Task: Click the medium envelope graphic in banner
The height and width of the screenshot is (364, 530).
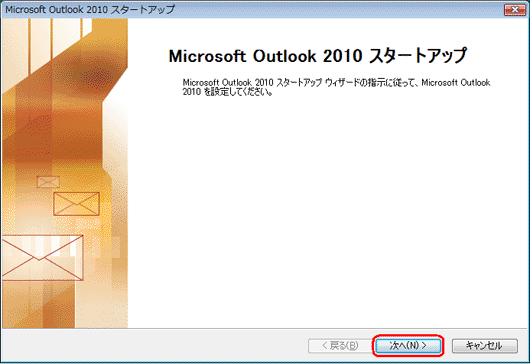Action: (76, 204)
